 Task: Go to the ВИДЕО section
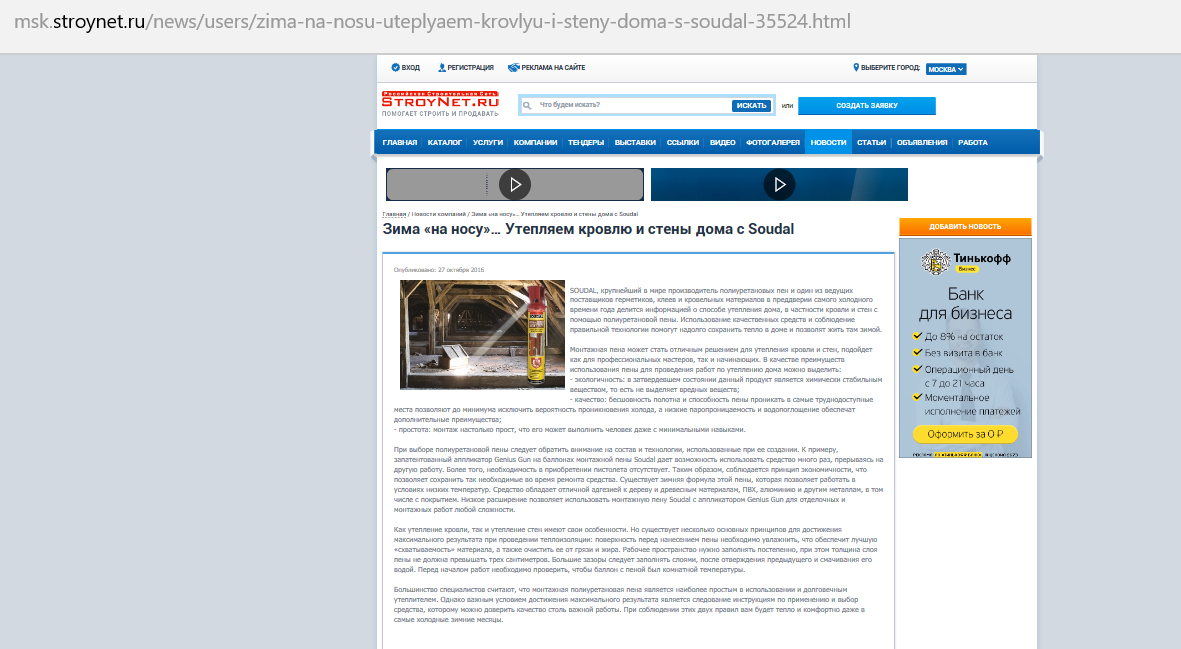722,142
